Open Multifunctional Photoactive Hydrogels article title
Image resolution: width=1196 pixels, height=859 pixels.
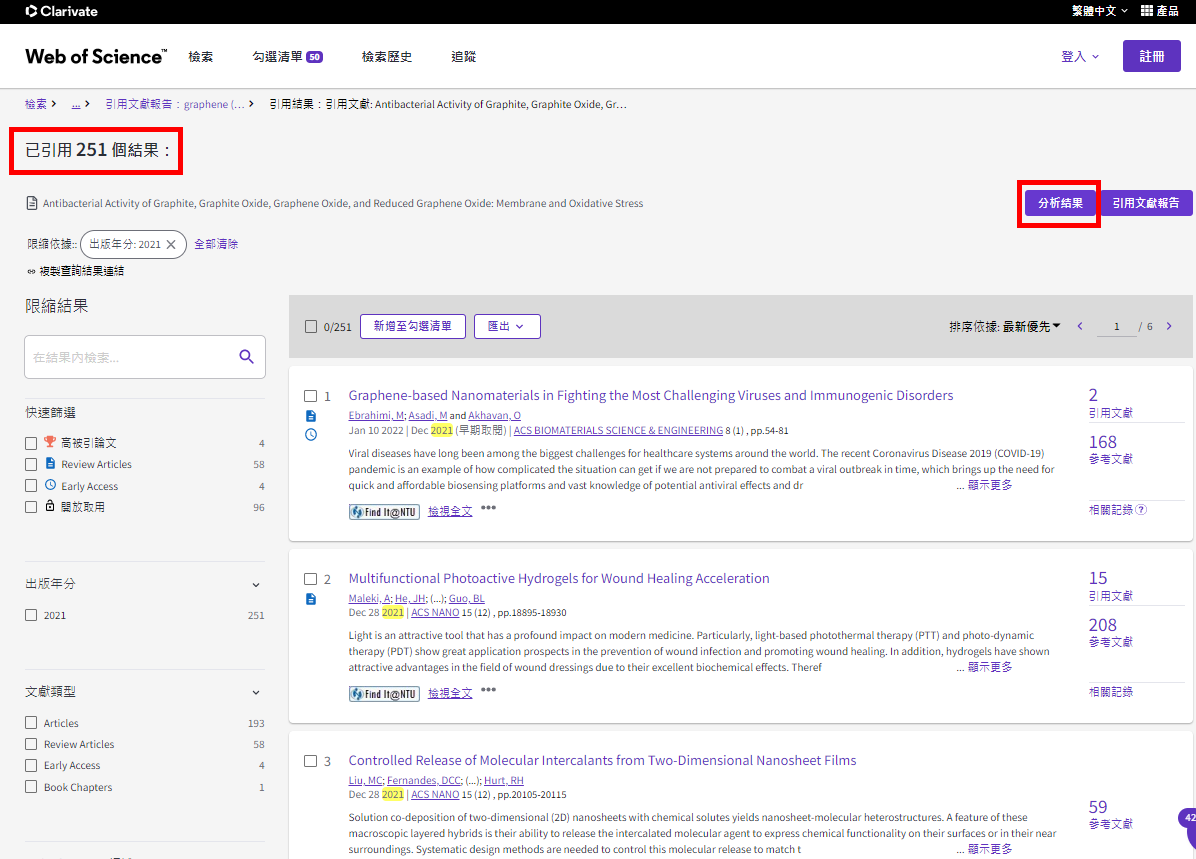559,578
